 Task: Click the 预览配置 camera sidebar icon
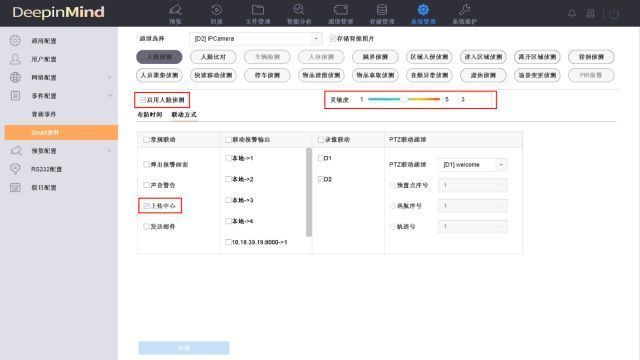pyautogui.click(x=16, y=151)
